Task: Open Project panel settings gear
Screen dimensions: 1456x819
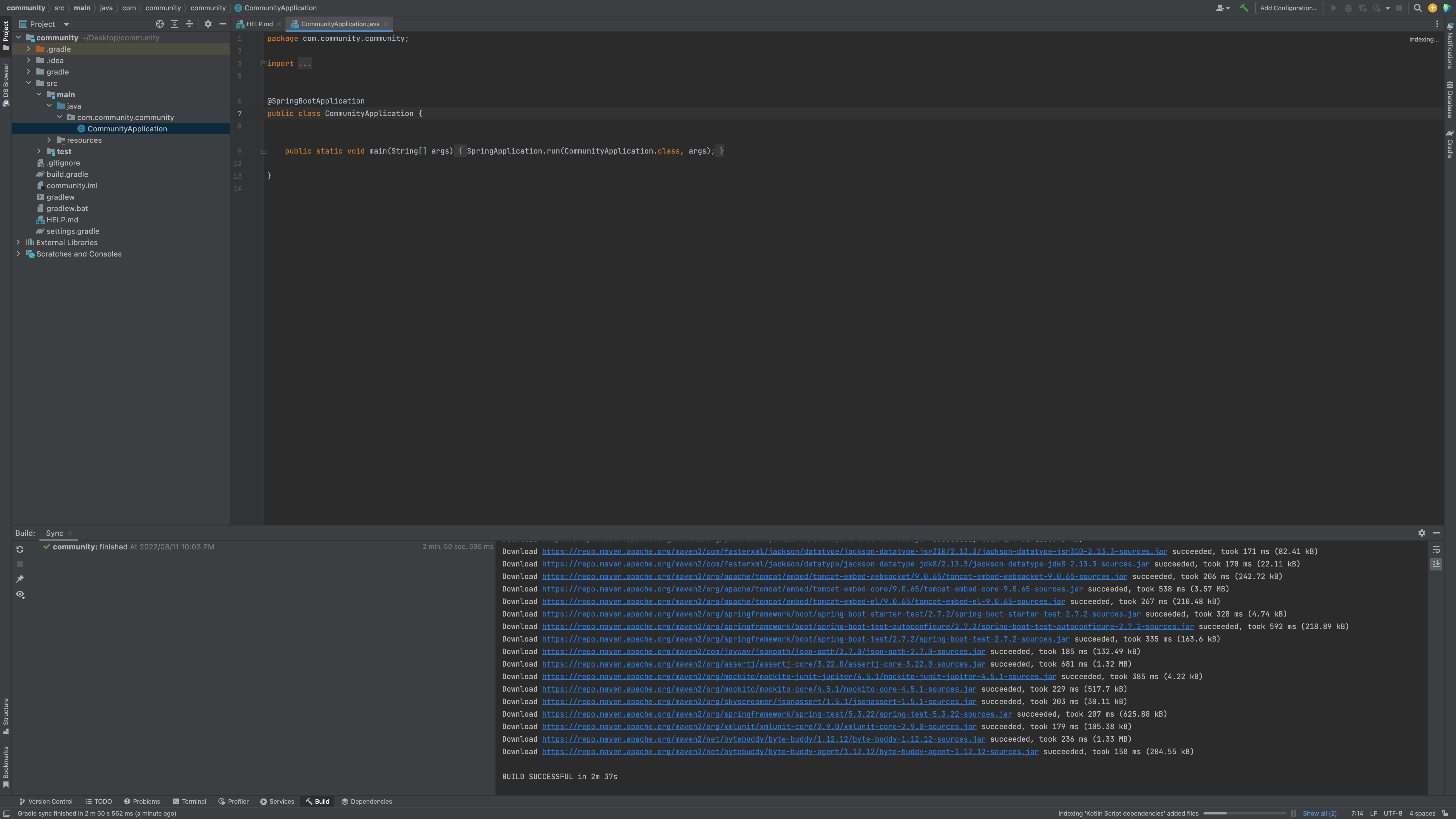Action: tap(208, 24)
